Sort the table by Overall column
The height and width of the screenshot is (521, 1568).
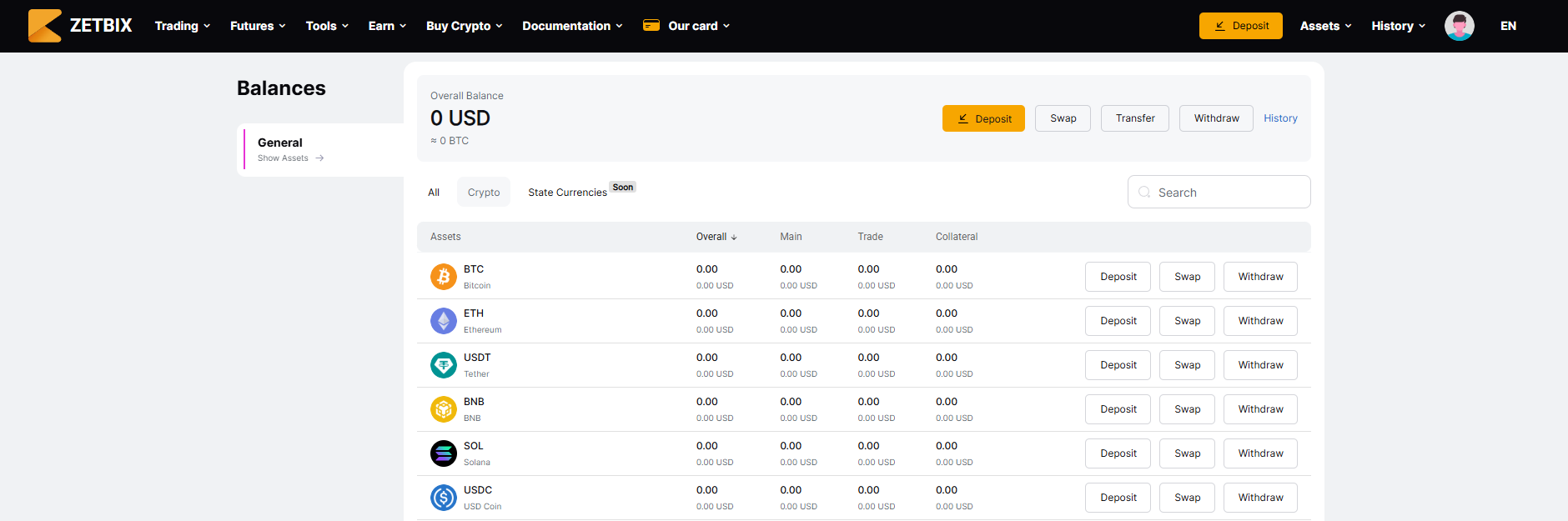tap(716, 237)
